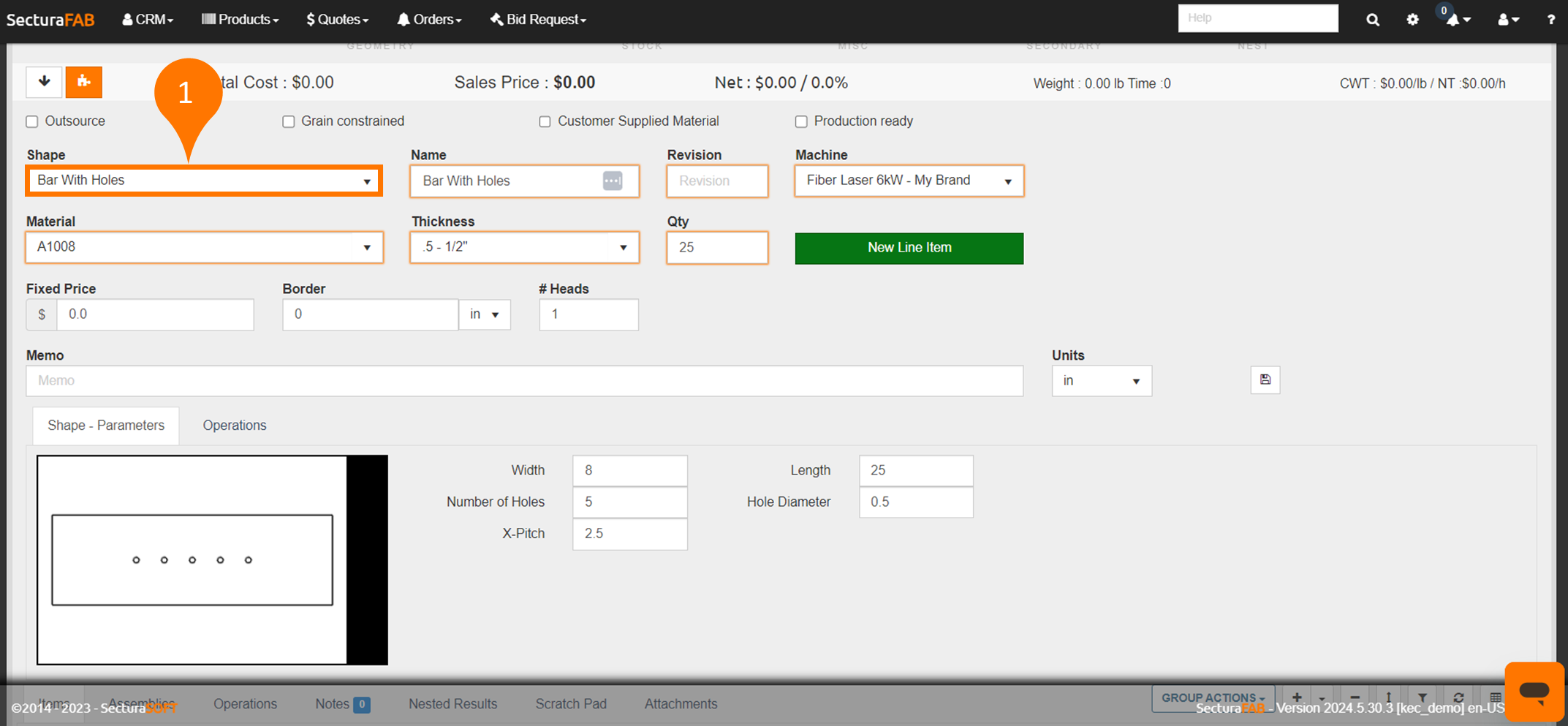Toggle the Grain constrained checkbox
The width and height of the screenshot is (1568, 726).
coord(289,121)
